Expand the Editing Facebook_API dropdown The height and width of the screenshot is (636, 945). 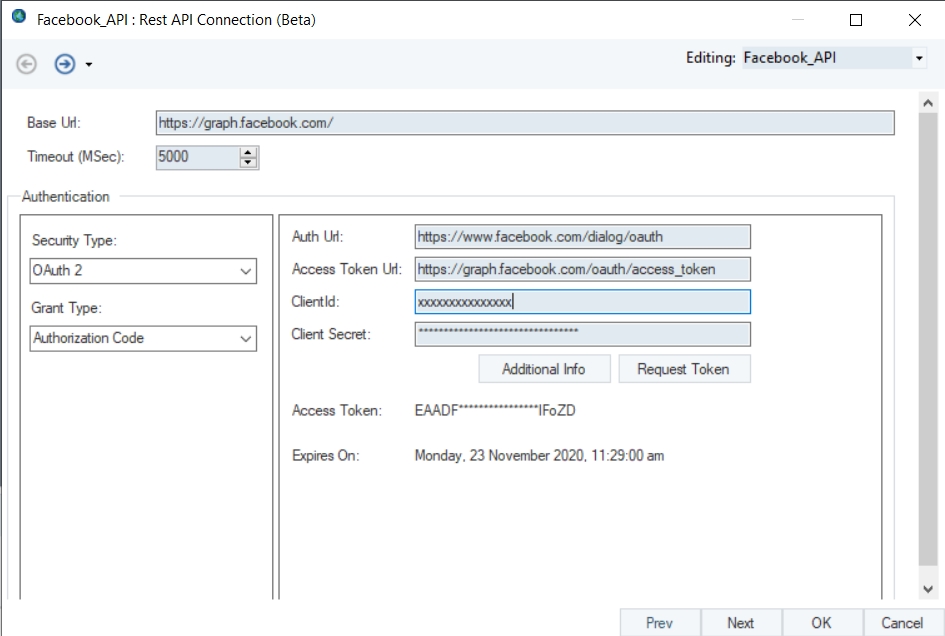point(919,59)
